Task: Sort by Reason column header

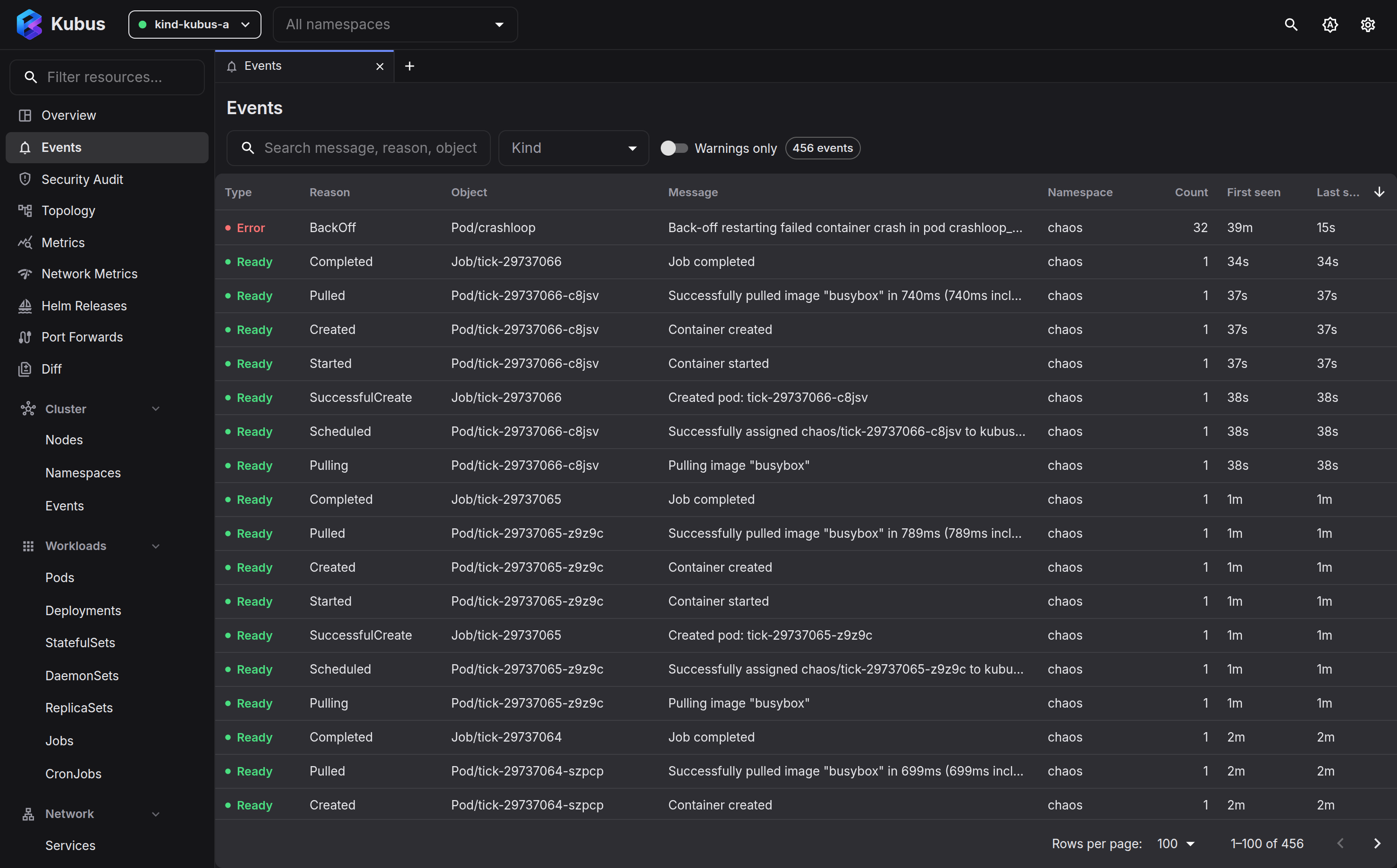Action: pyautogui.click(x=329, y=192)
